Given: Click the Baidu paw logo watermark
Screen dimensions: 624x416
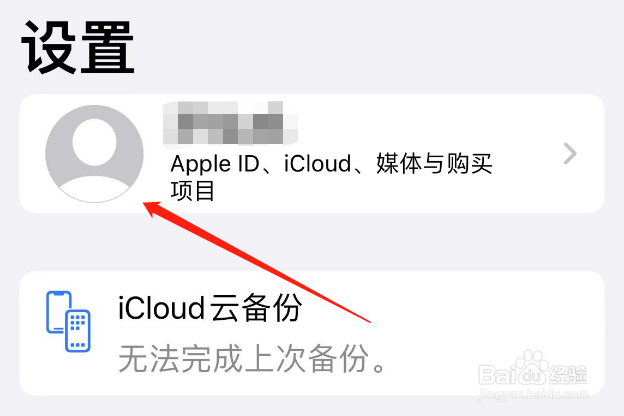Looking at the screenshot, I should click(x=532, y=366).
